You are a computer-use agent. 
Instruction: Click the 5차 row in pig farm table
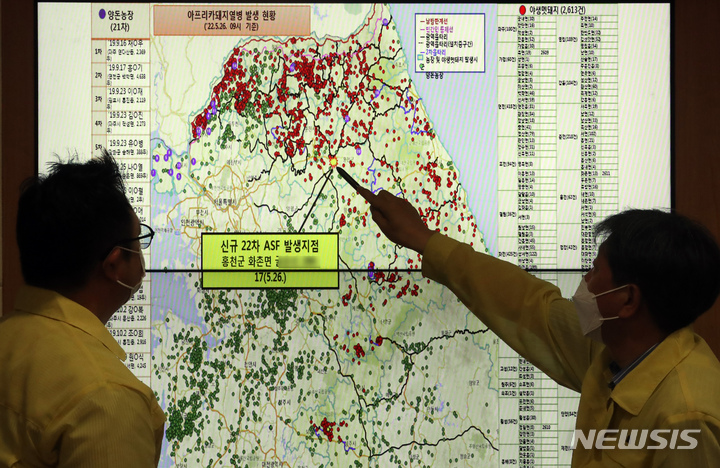tap(120, 146)
